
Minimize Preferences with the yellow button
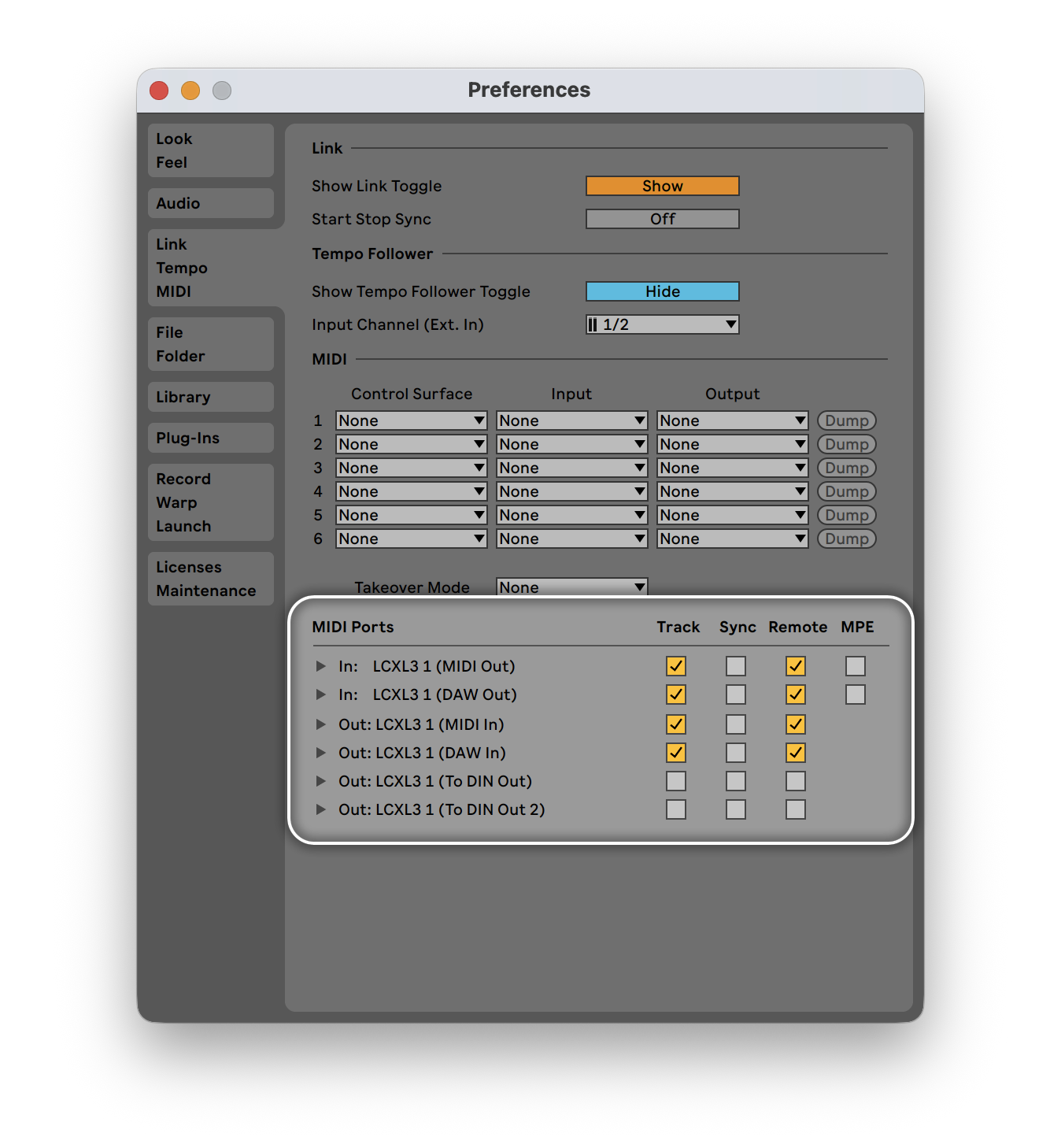[190, 91]
